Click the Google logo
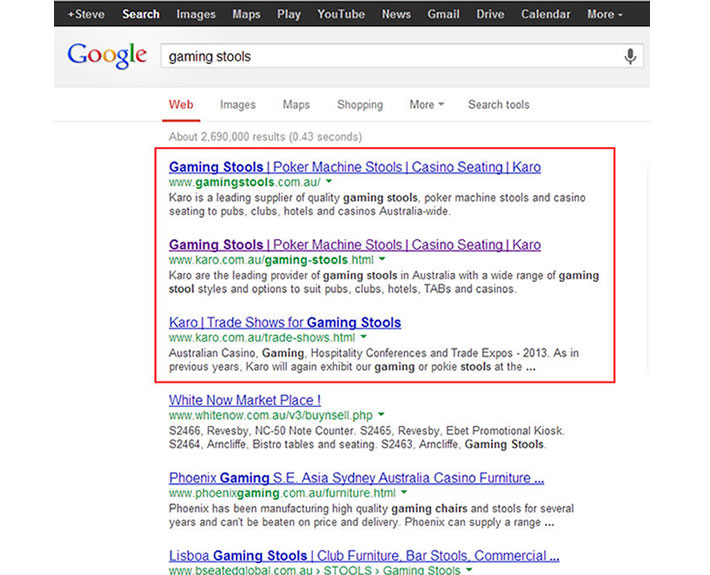Screen dimensions: 710x575 click(107, 56)
